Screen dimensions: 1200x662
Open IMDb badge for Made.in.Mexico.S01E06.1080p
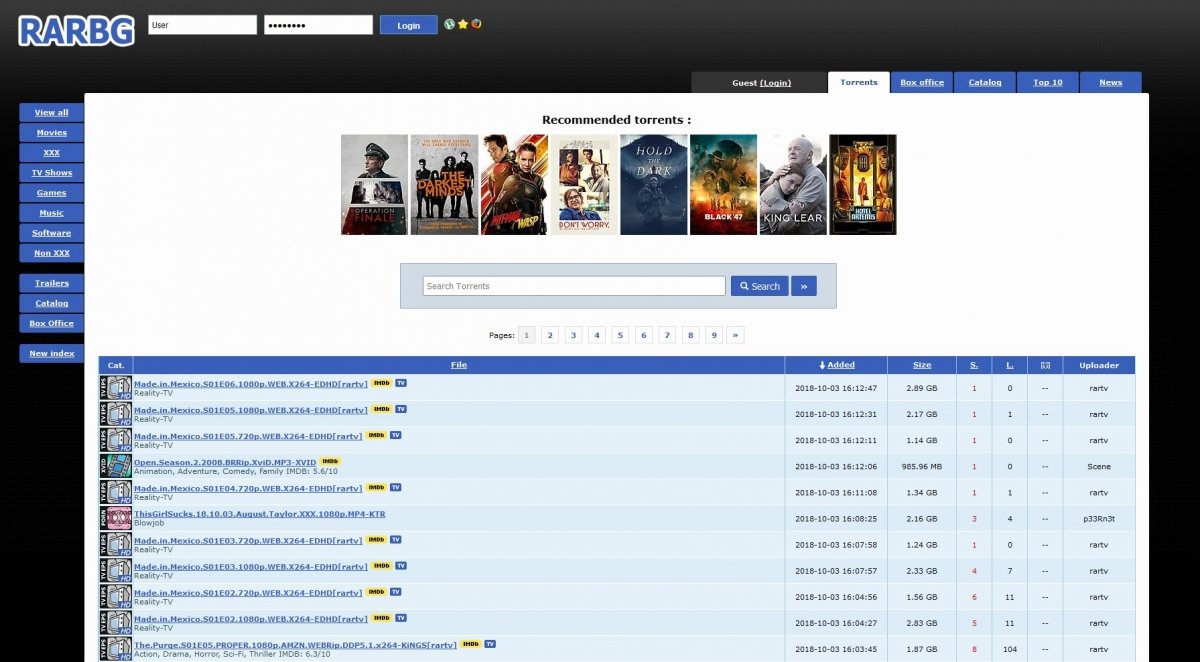pos(381,383)
